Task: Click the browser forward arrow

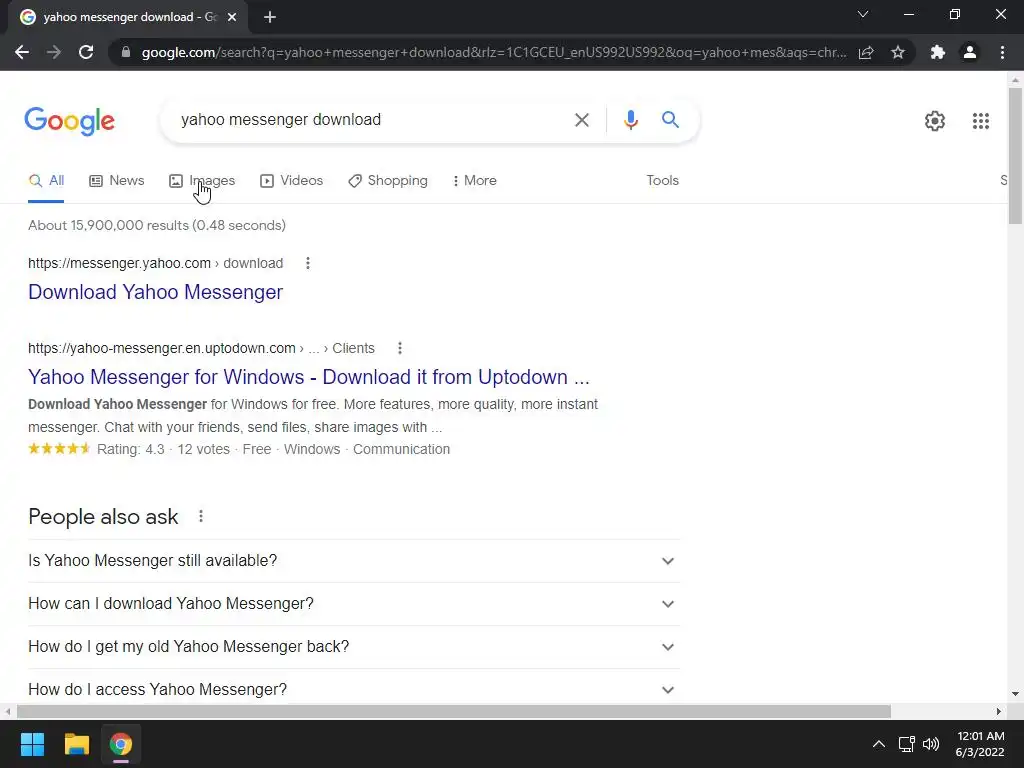Action: 54,52
